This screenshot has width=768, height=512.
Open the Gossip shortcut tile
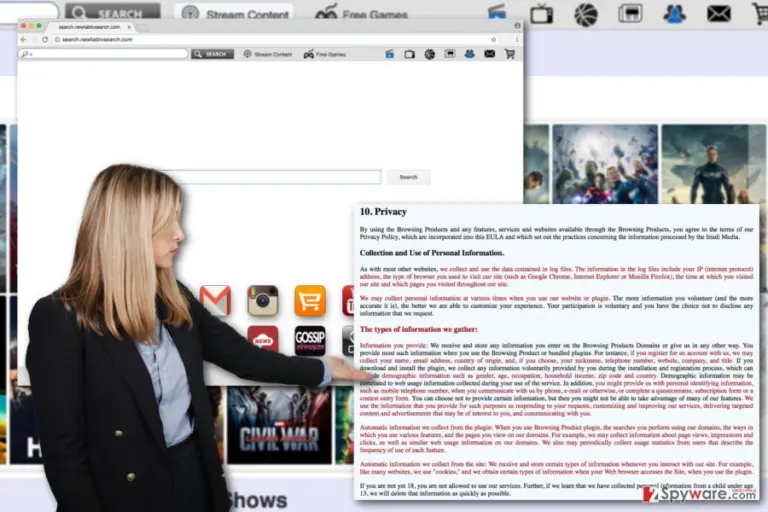tap(310, 341)
